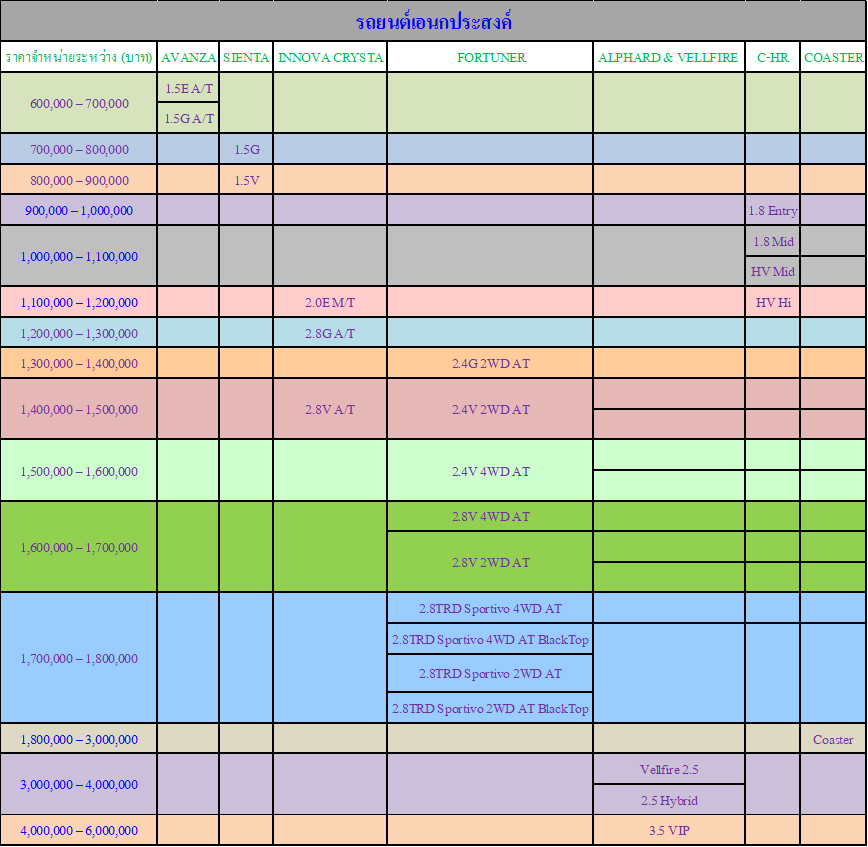This screenshot has width=868, height=847.
Task: Select the Fortuner 2.8V 2WD AT cell
Action: (x=490, y=562)
